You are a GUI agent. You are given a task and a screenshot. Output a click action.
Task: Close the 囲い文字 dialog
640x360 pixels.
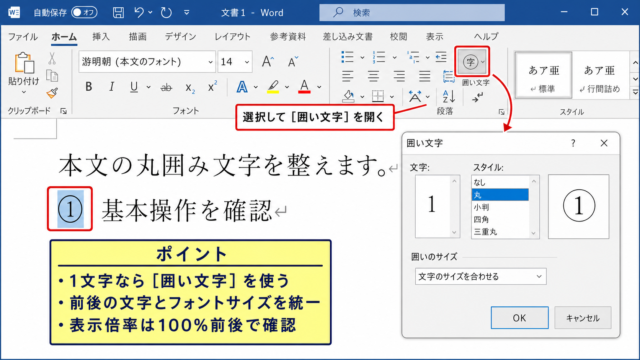tap(604, 143)
